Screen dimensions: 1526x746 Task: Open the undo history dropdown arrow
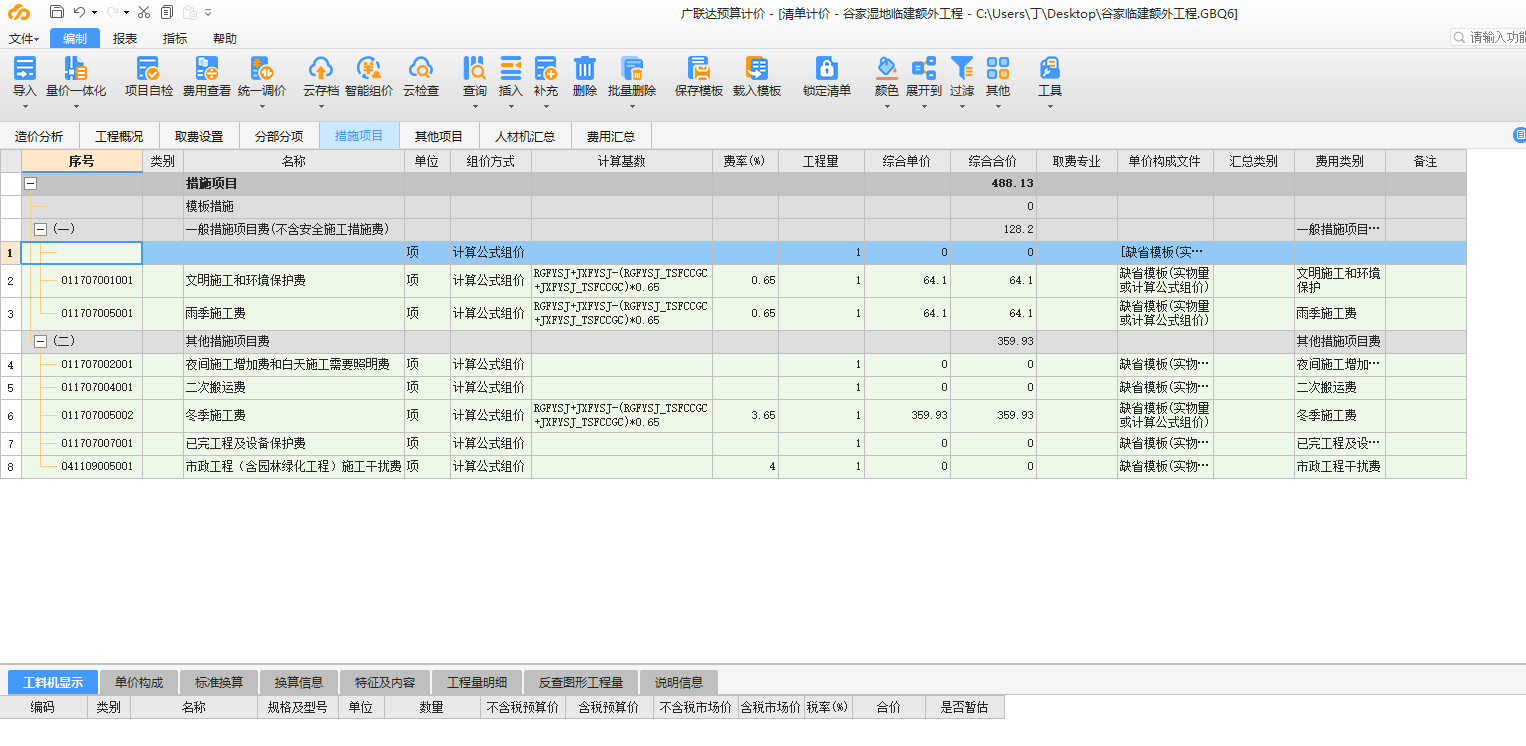(94, 13)
